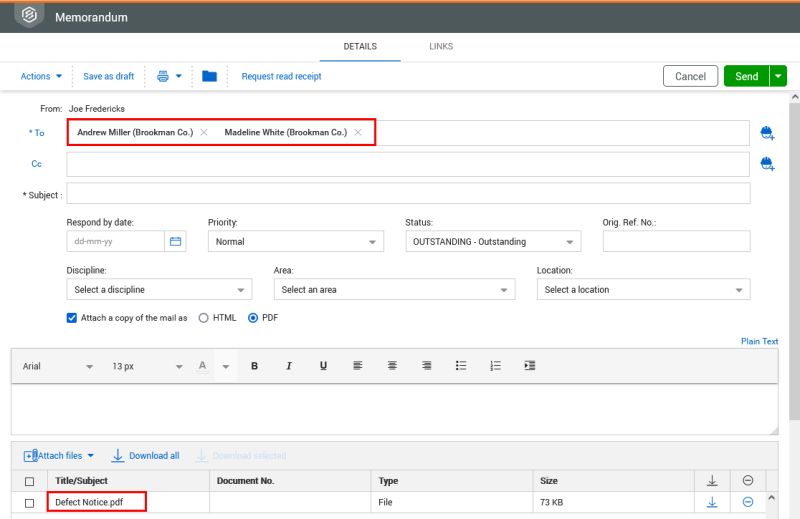
Task: Apply italic formatting
Action: click(x=289, y=366)
